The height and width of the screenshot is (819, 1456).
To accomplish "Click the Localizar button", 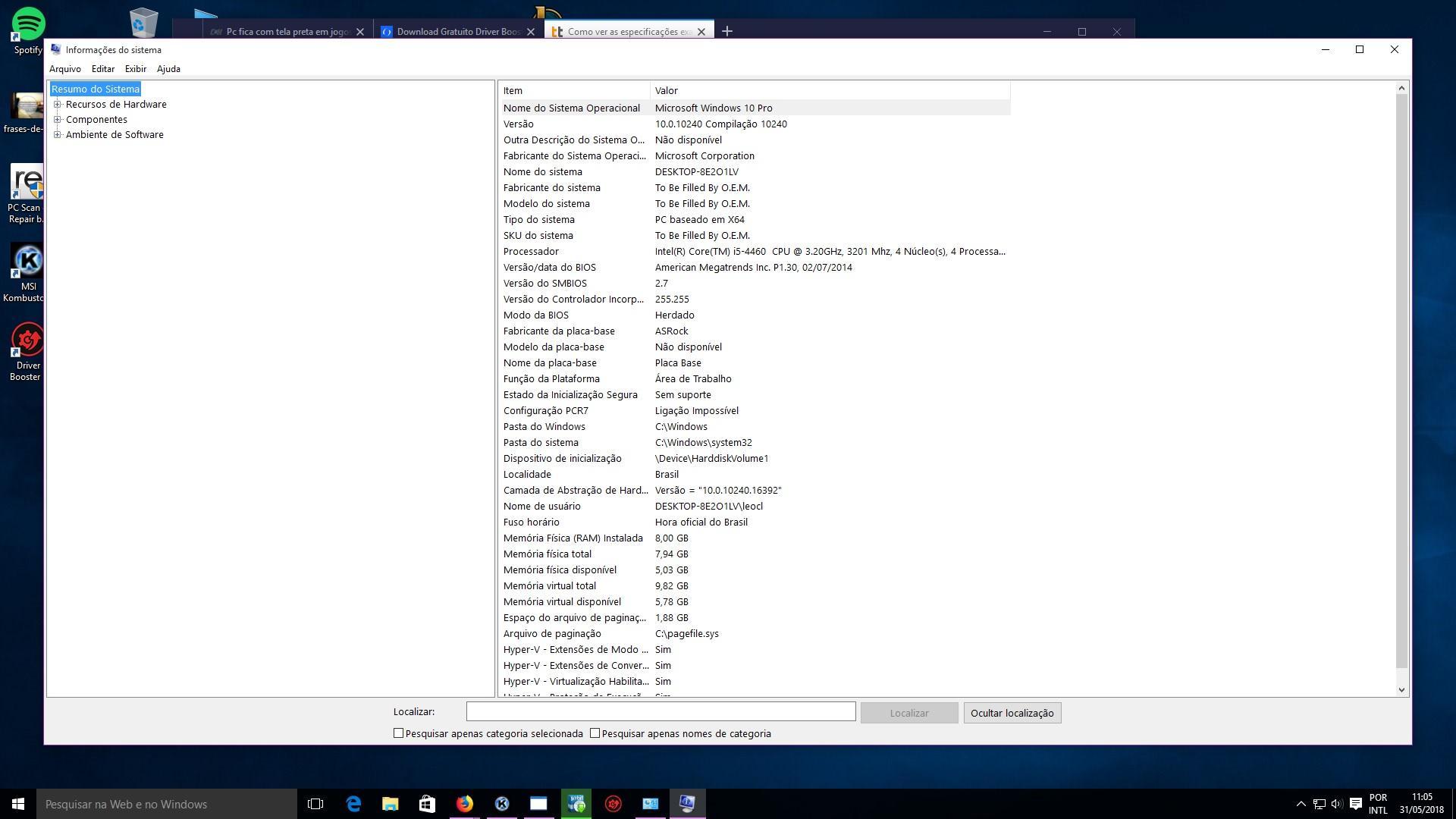I will click(x=909, y=713).
